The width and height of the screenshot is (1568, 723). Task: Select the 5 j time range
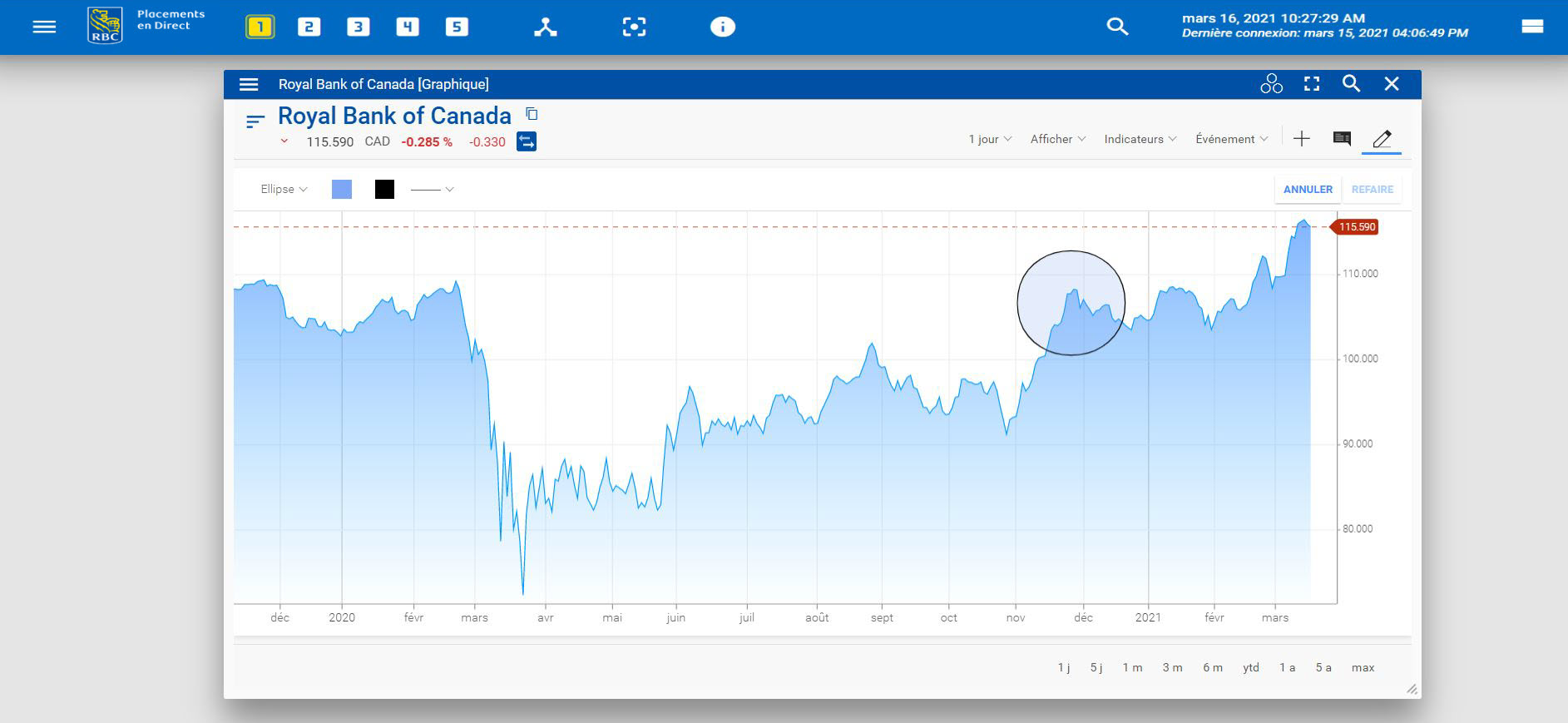(x=1096, y=668)
